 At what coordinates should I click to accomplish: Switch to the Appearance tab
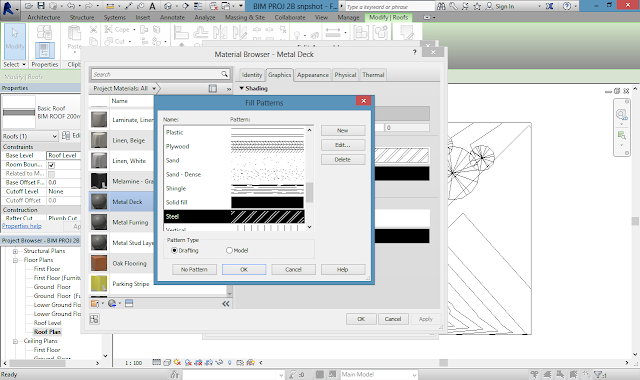[313, 75]
